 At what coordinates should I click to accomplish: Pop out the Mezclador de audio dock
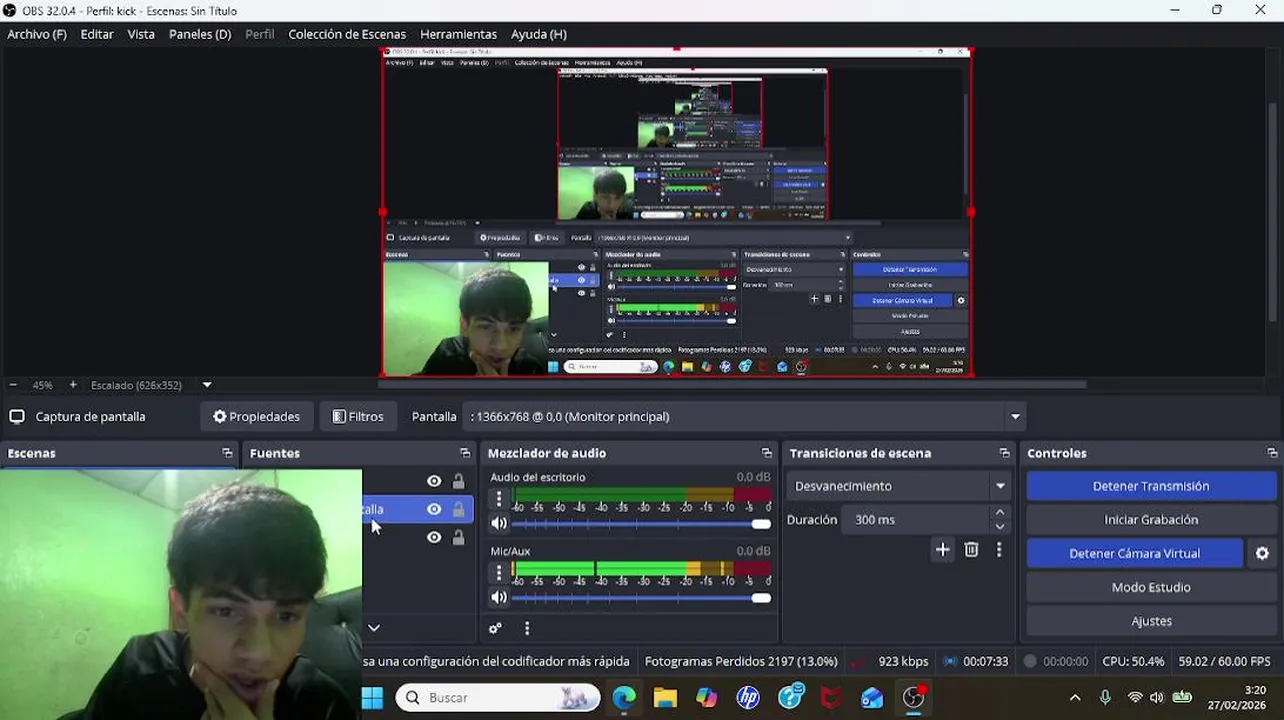point(767,453)
